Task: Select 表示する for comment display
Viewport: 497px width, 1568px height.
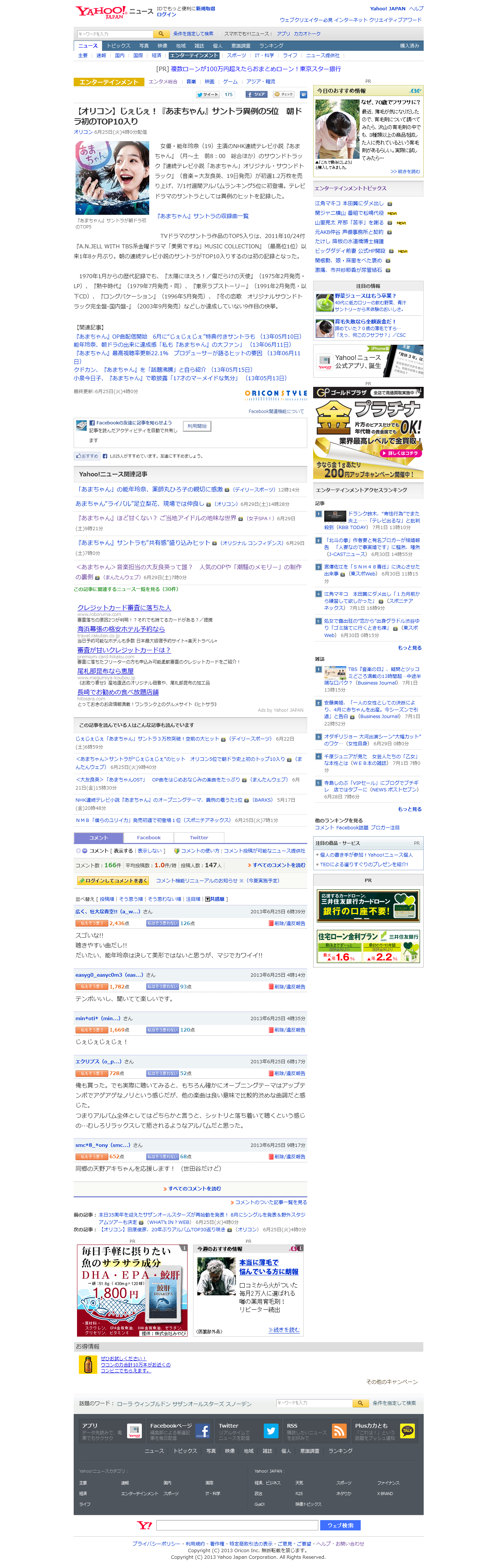Action: click(x=123, y=851)
